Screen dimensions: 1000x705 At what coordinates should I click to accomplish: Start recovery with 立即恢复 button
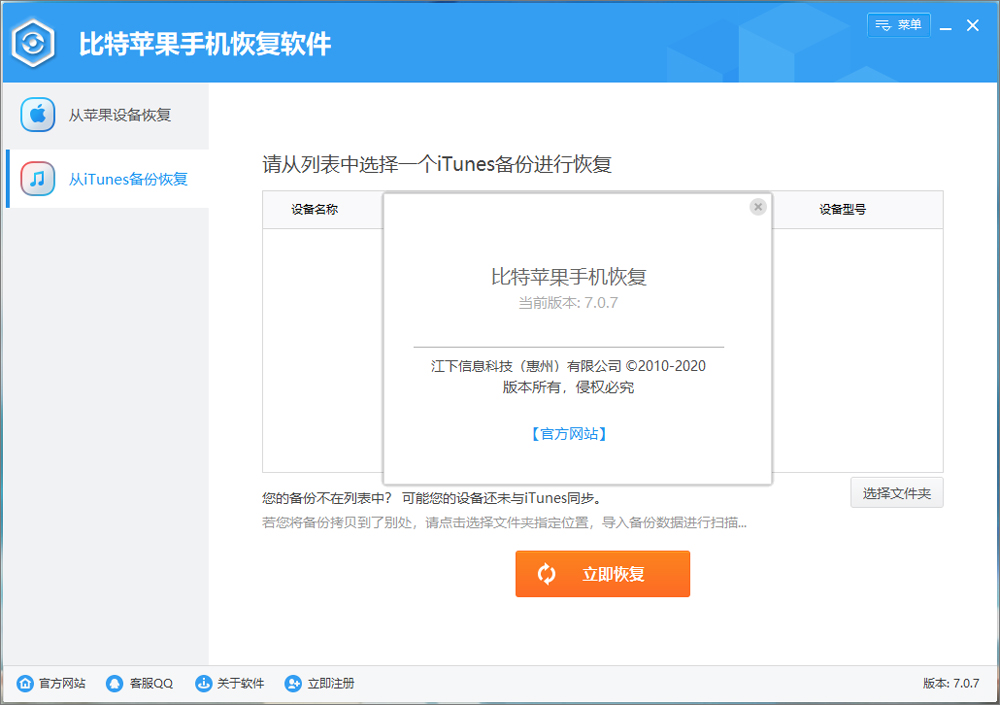point(603,574)
